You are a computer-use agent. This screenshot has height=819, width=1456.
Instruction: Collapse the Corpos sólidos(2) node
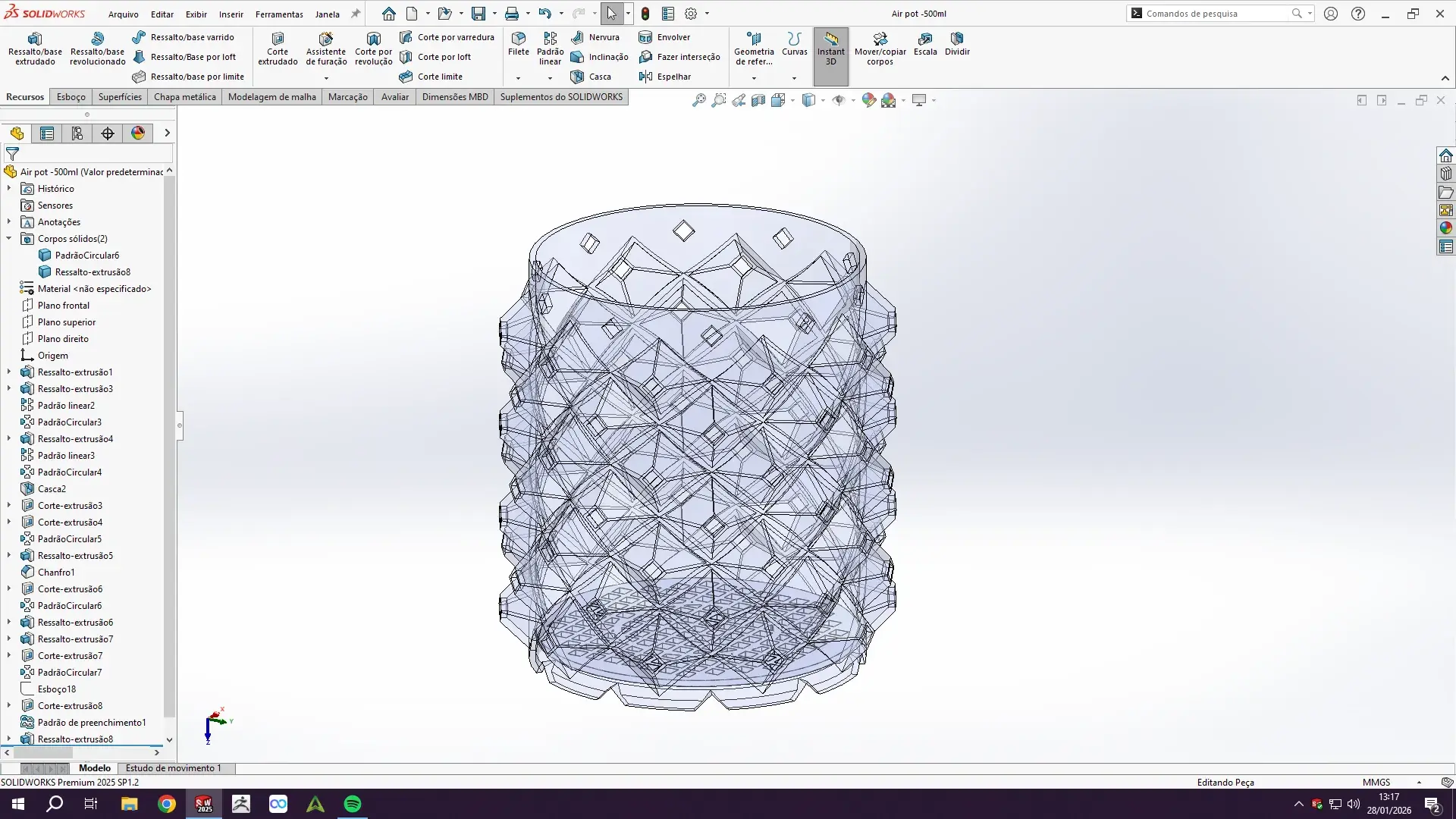(9, 238)
